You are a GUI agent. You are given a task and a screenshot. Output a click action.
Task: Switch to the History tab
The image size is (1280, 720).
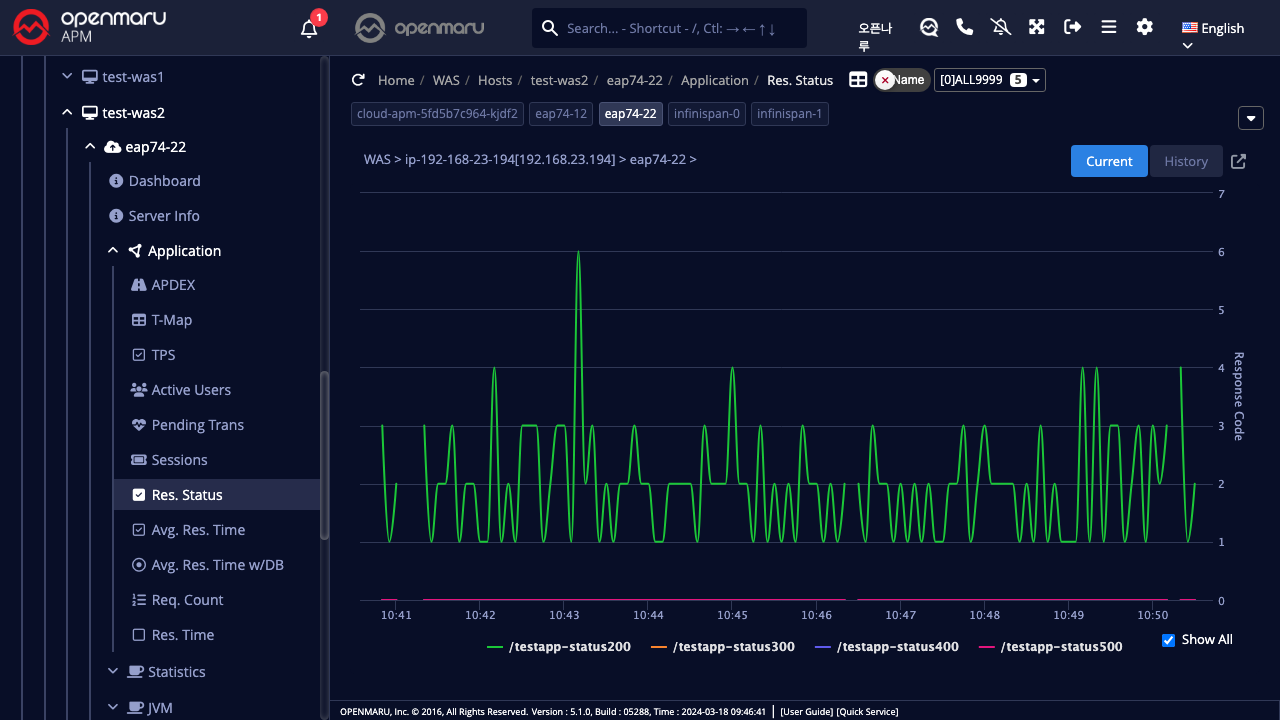tap(1186, 161)
